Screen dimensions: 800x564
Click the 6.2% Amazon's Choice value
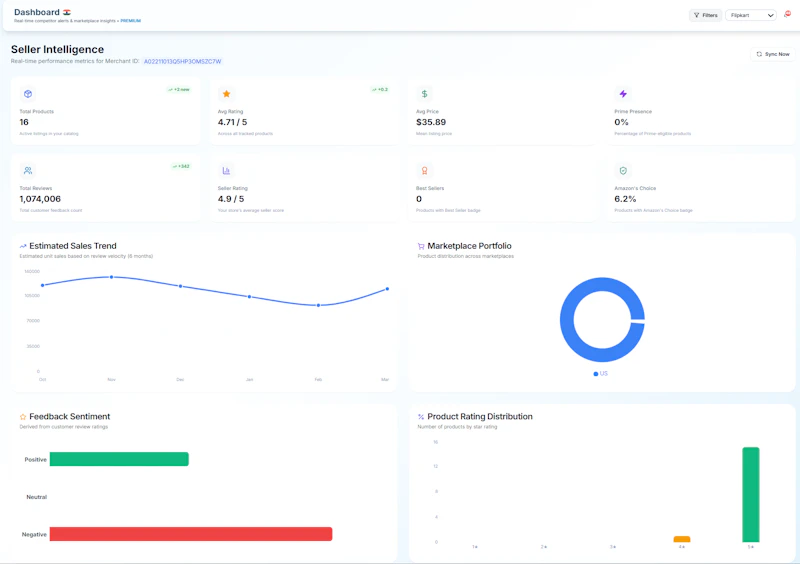pyautogui.click(x=625, y=199)
